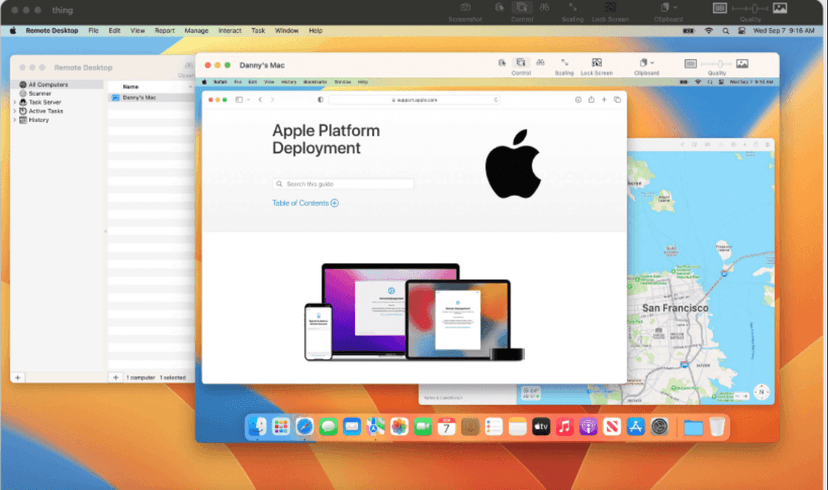Click plus button below the sidebar list
Image resolution: width=828 pixels, height=490 pixels.
(x=17, y=378)
